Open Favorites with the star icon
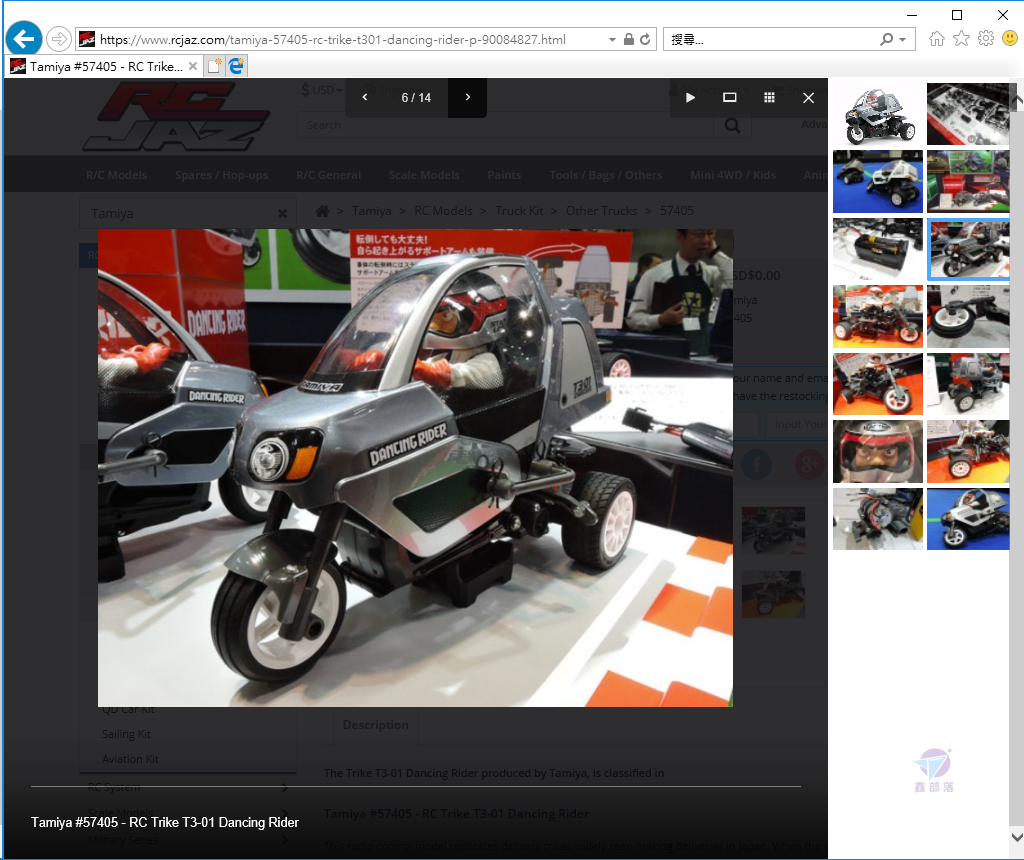 click(961, 39)
